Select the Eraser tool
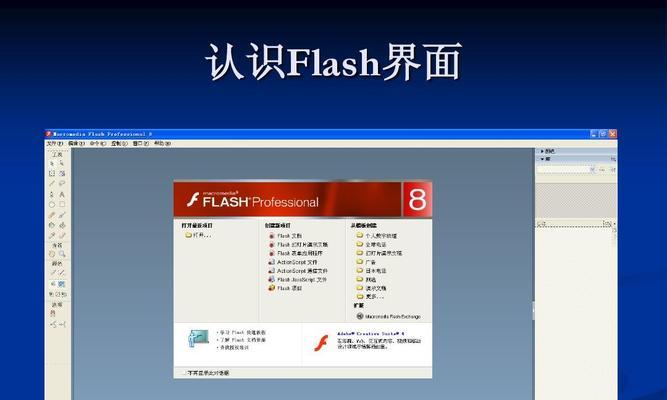 click(62, 235)
